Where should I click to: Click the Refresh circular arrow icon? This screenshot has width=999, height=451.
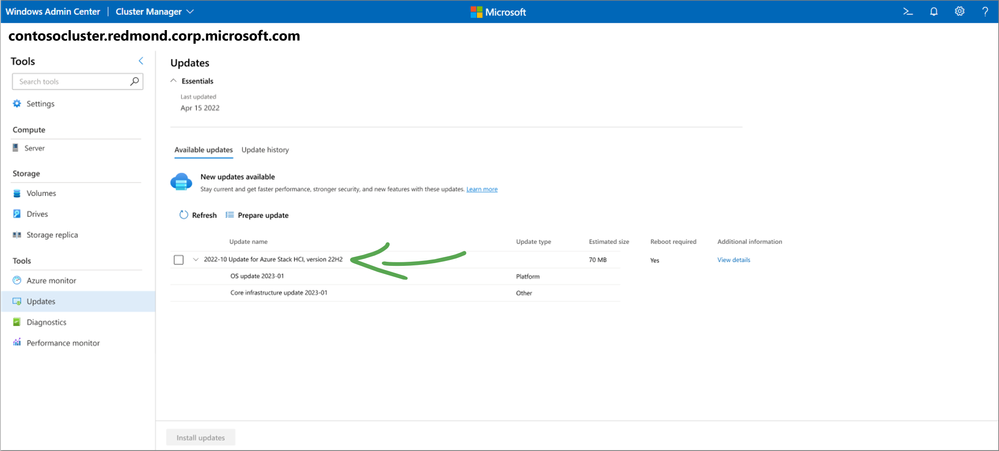[x=184, y=215]
